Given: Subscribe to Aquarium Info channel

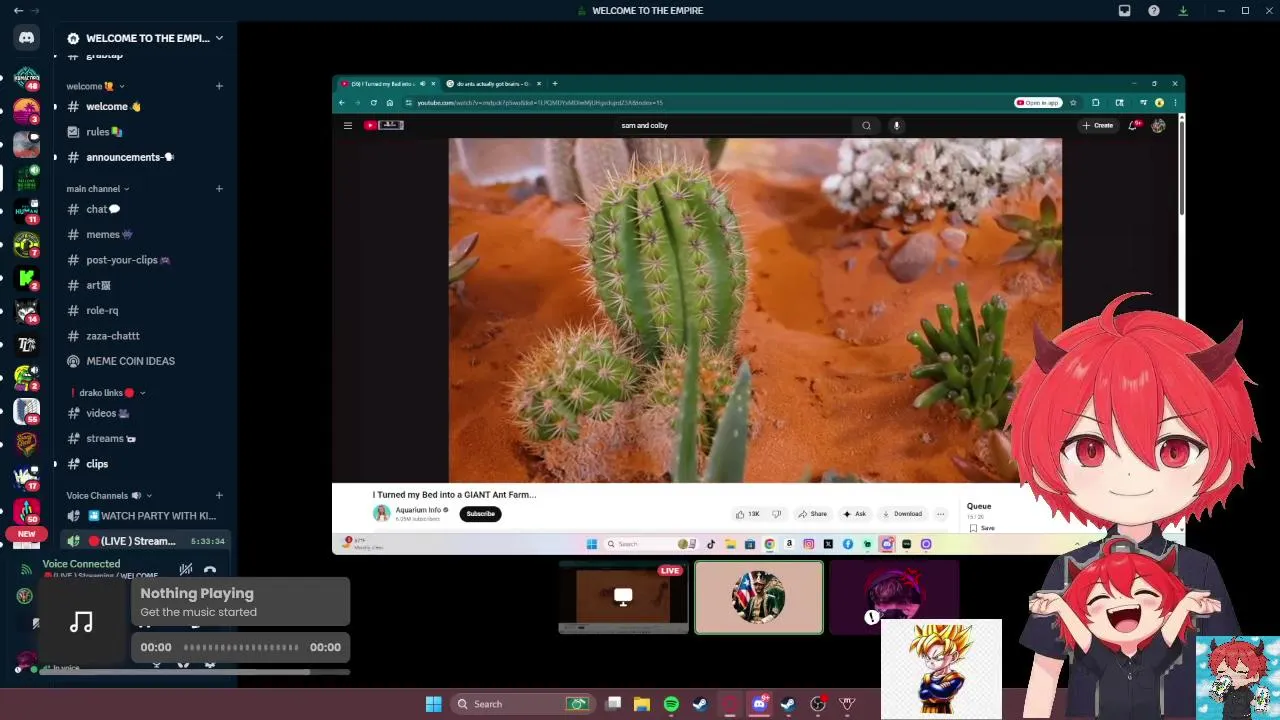Looking at the screenshot, I should (480, 514).
